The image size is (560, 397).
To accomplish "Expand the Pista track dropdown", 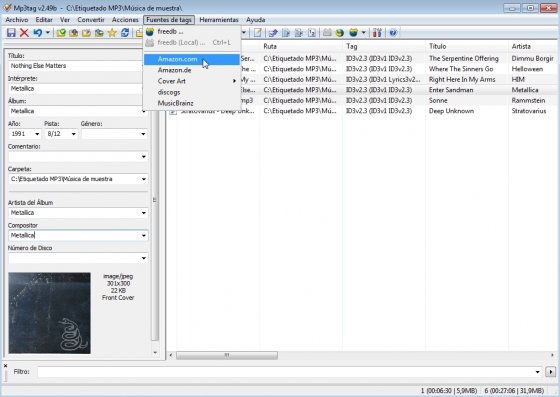I will pos(74,134).
